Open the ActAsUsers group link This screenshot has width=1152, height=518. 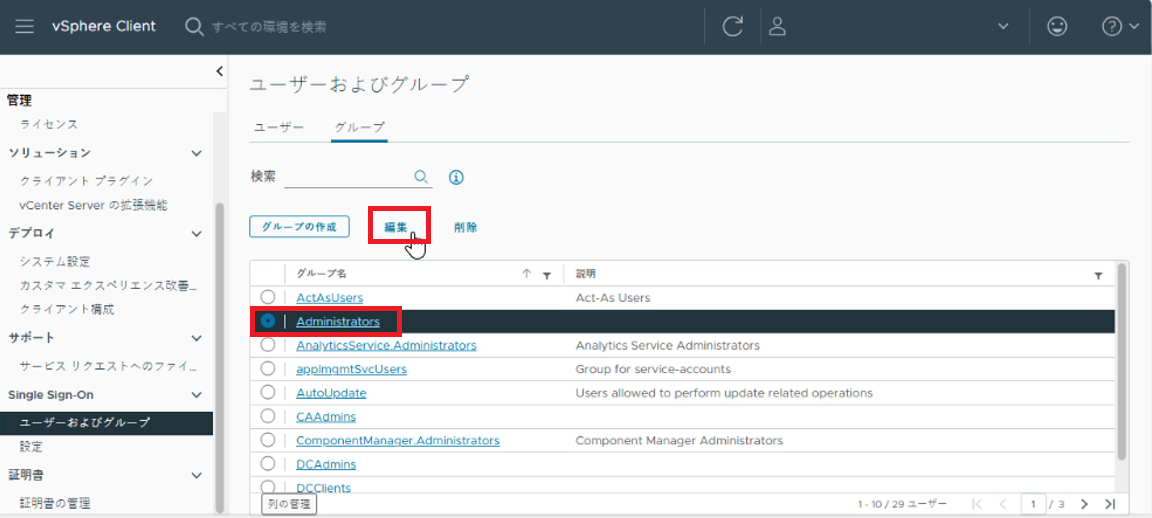coord(330,298)
